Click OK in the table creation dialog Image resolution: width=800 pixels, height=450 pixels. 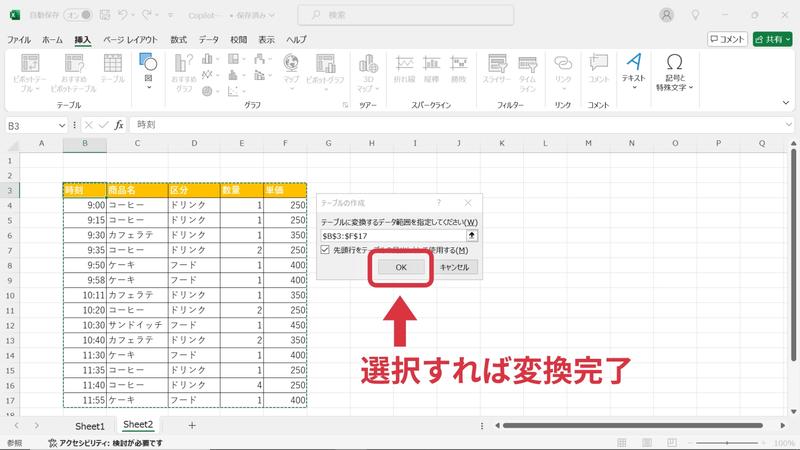(401, 267)
